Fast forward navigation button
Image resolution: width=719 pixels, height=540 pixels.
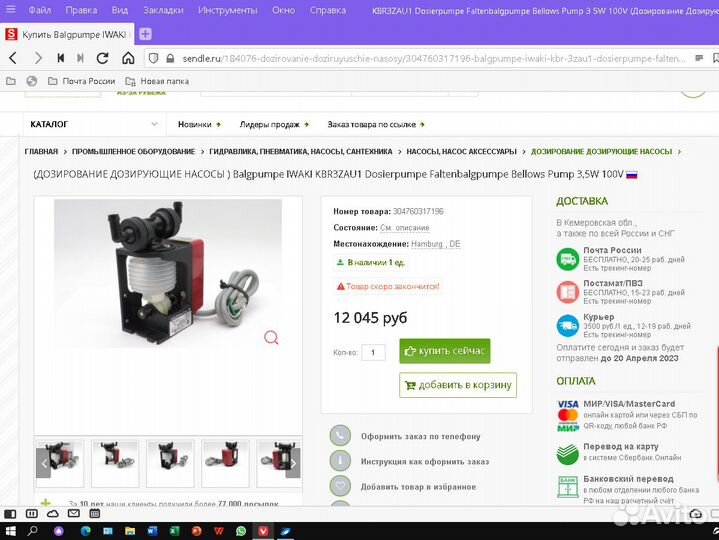80,58
